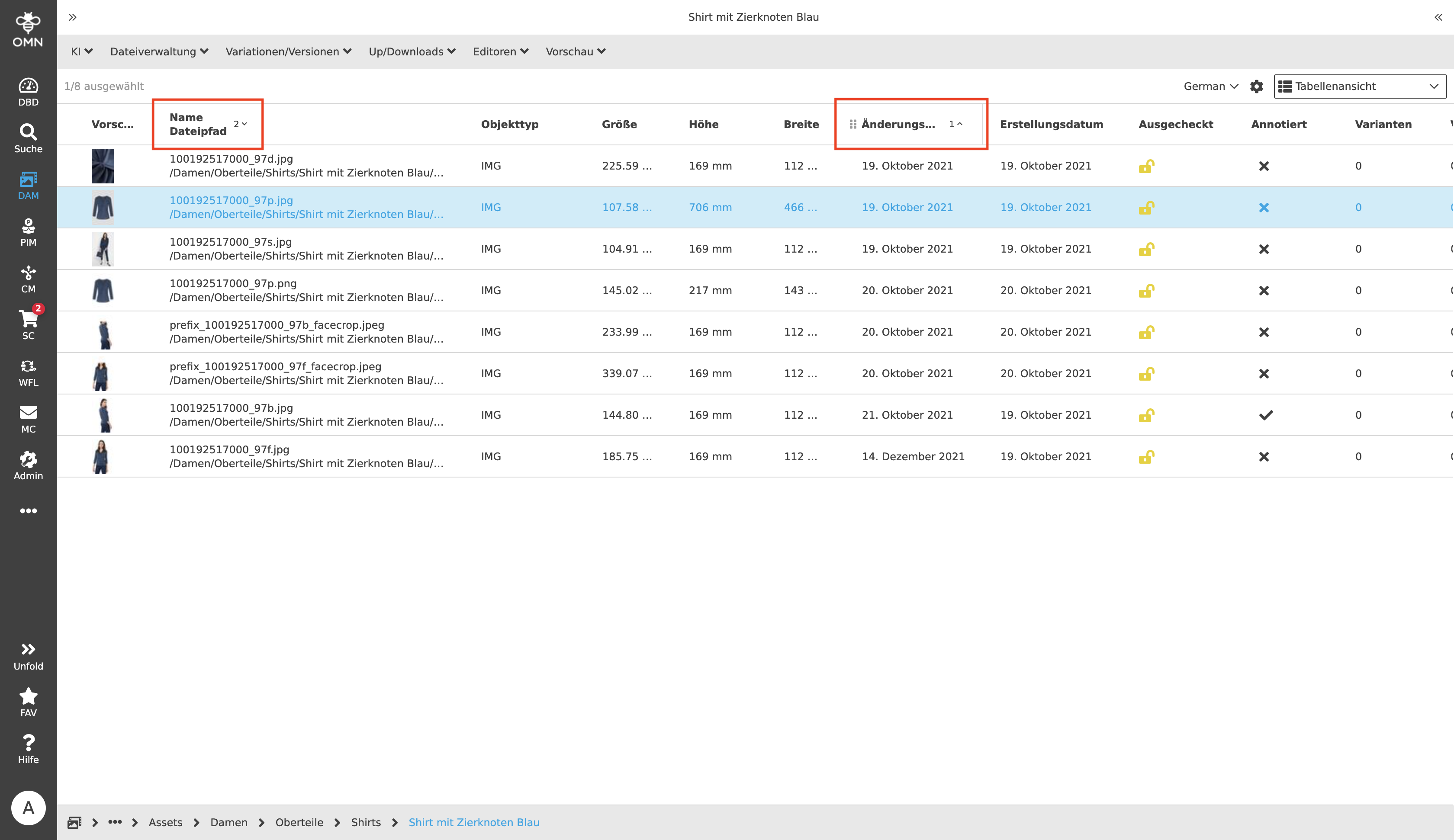Toggle checkout lock for 100192517000_97f.jpg row
Screen dimensions: 1454x840
(1146, 457)
